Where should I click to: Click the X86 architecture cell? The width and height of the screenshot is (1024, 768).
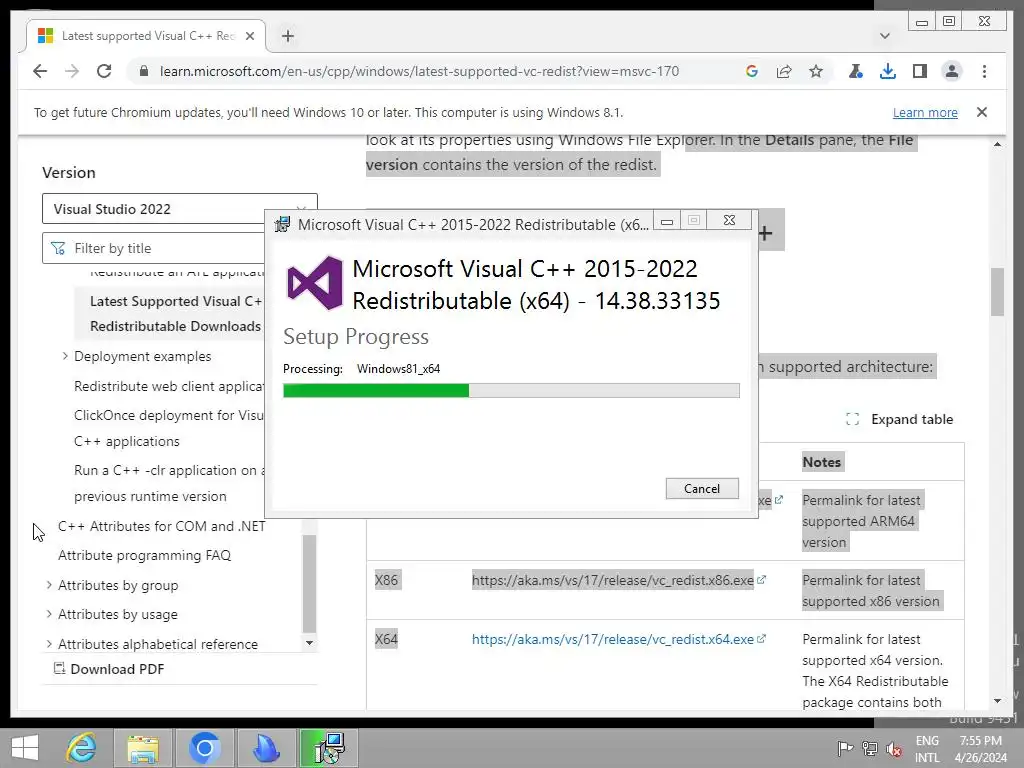[386, 580]
